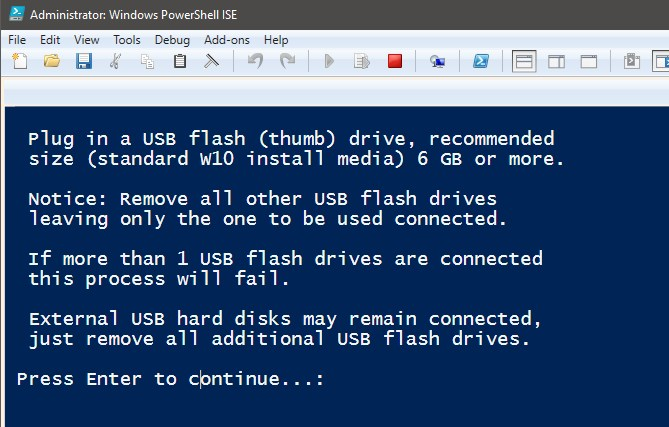
Task: Save script using the floppy disk icon
Action: 84,61
